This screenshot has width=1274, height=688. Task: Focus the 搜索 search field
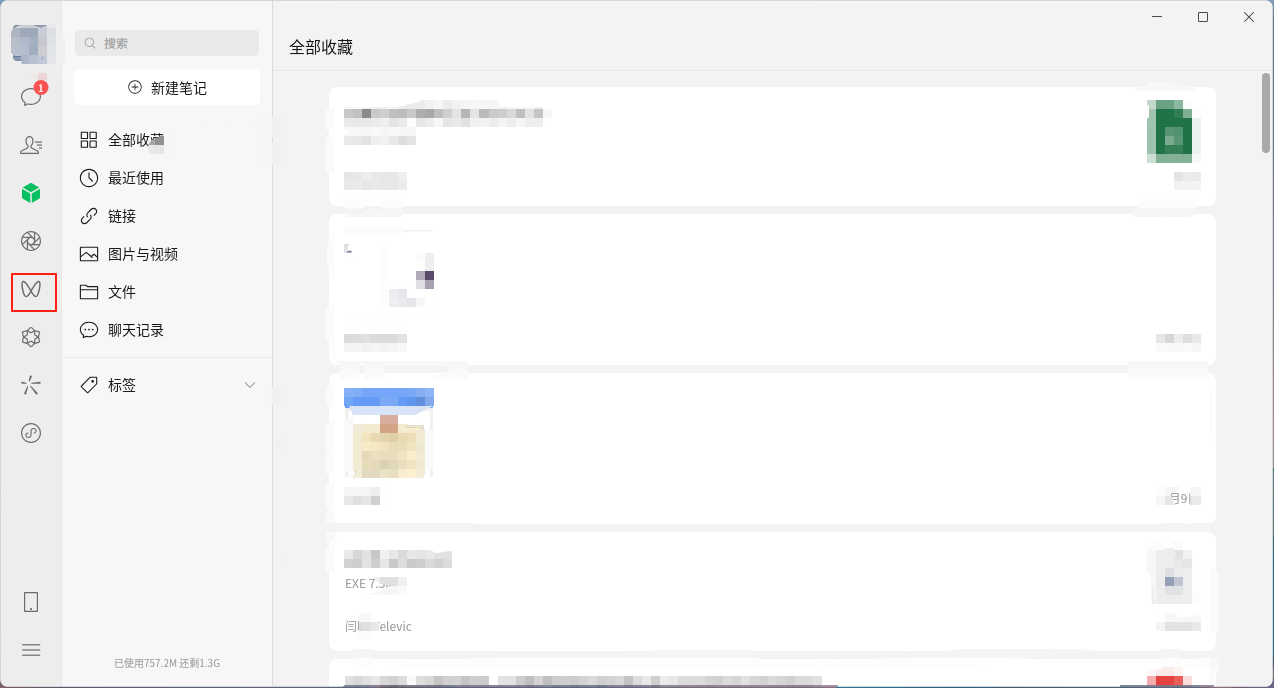(167, 43)
